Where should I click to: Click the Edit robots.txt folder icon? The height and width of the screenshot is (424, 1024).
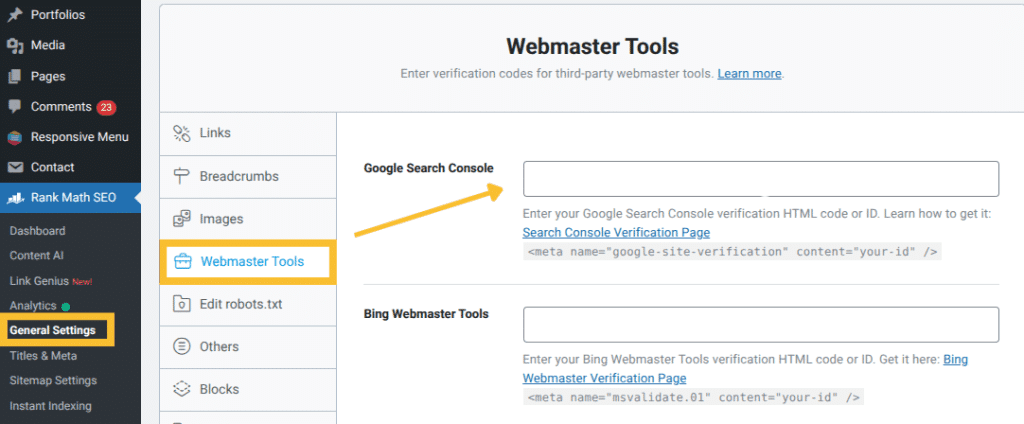click(181, 304)
